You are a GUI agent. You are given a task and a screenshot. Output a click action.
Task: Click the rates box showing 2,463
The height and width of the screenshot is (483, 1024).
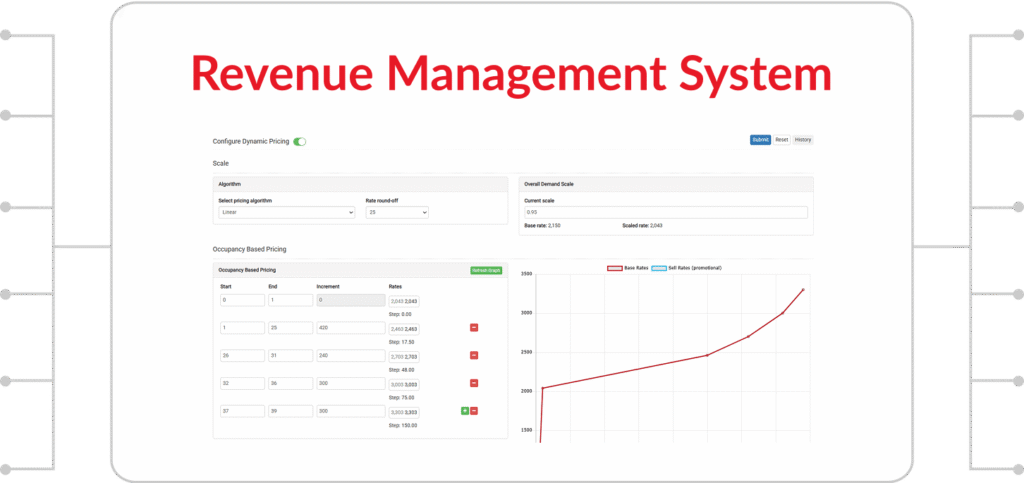point(404,329)
